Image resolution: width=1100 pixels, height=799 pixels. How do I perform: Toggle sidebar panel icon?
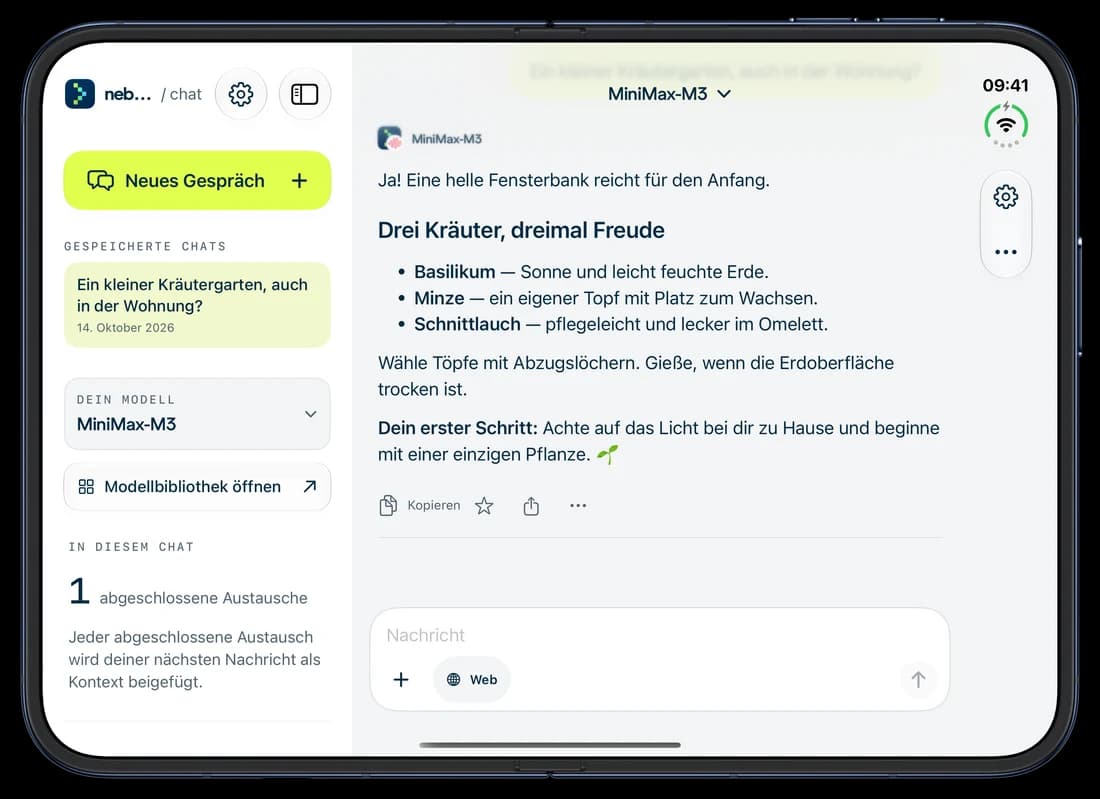[304, 94]
